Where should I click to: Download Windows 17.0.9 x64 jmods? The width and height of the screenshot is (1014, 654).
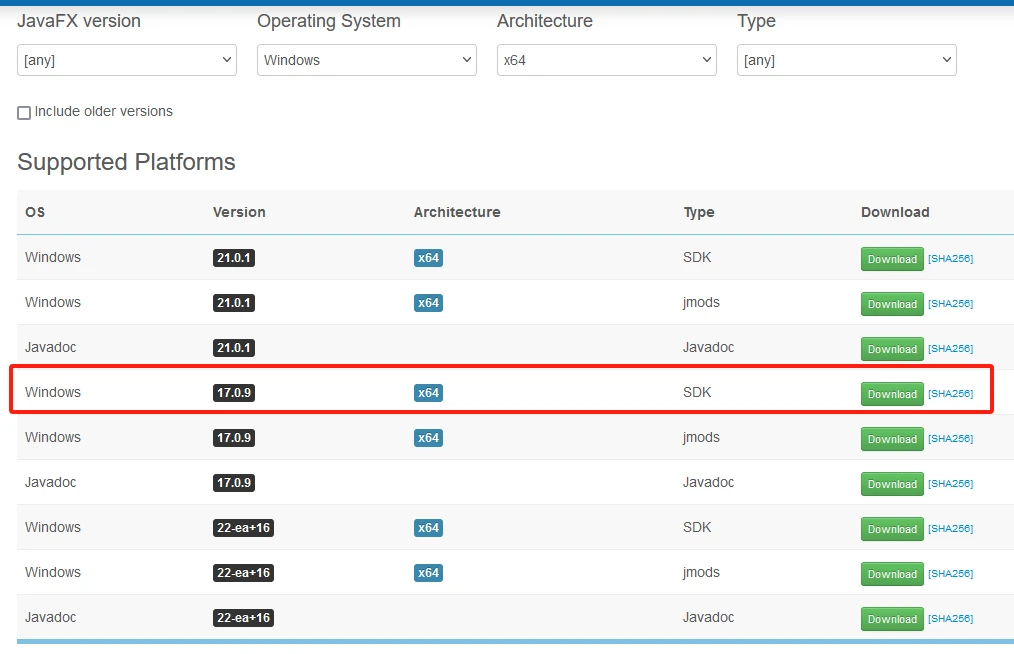point(892,439)
